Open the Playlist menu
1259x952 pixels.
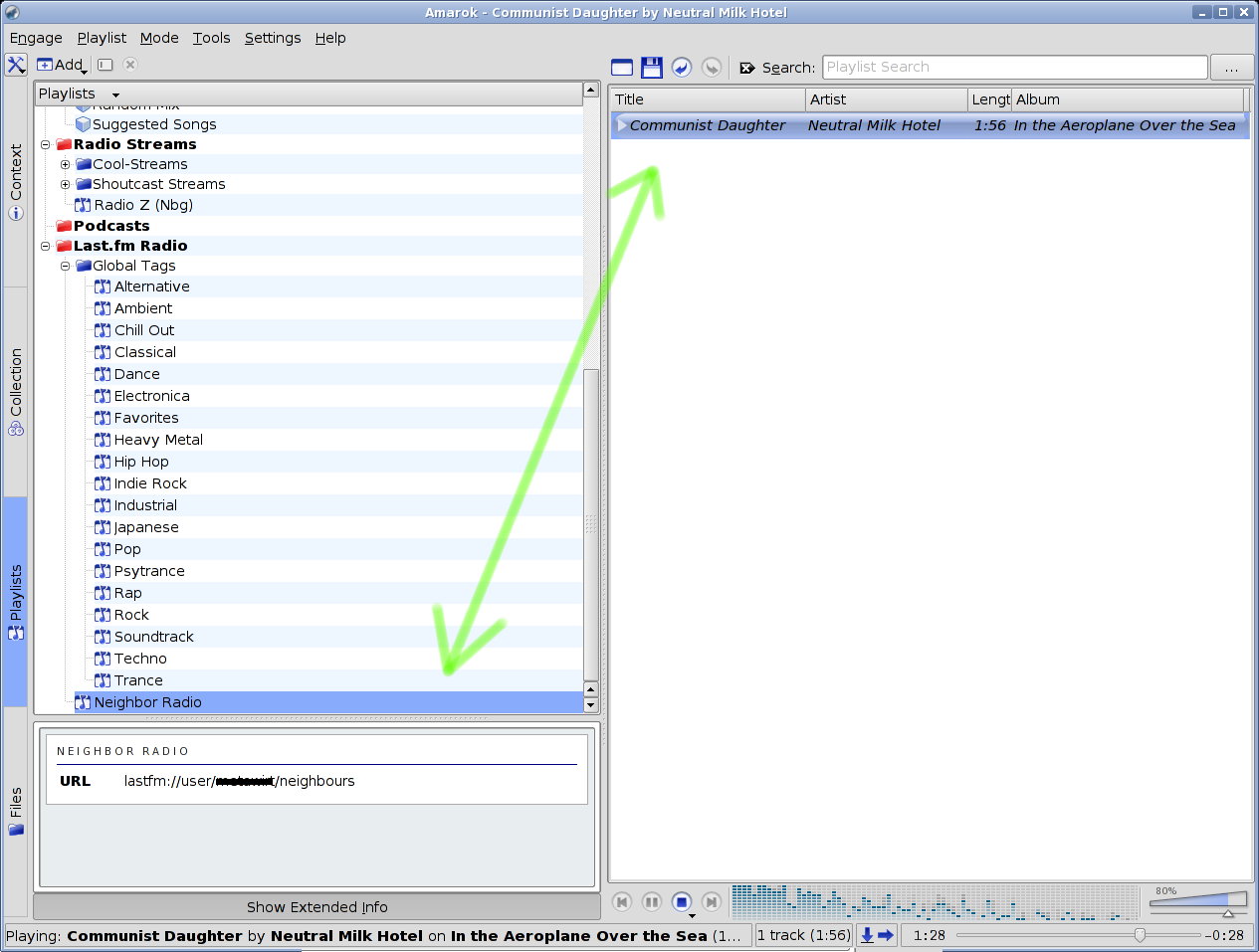102,38
